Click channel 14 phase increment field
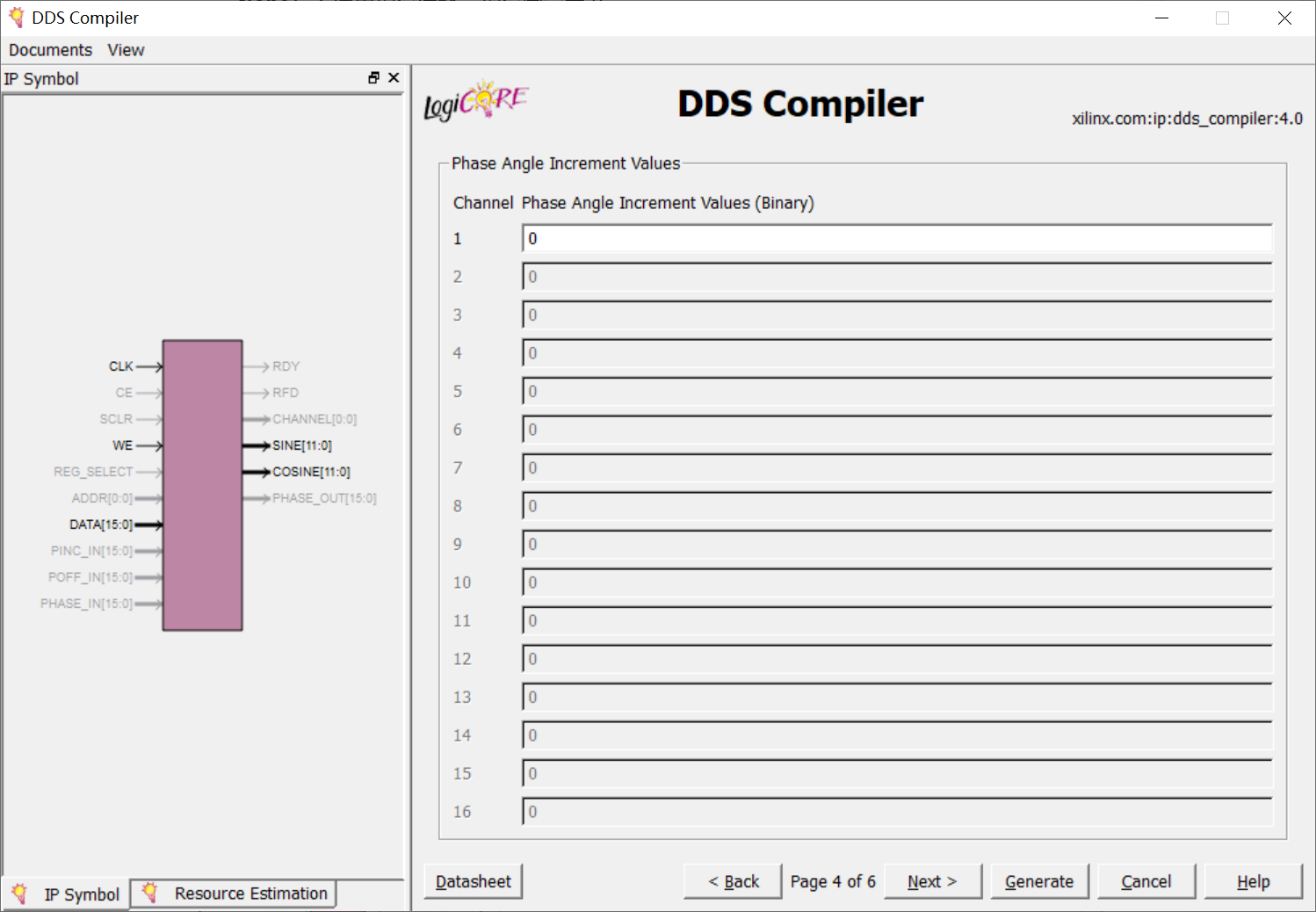Screen dimensions: 1316x912 (897, 735)
